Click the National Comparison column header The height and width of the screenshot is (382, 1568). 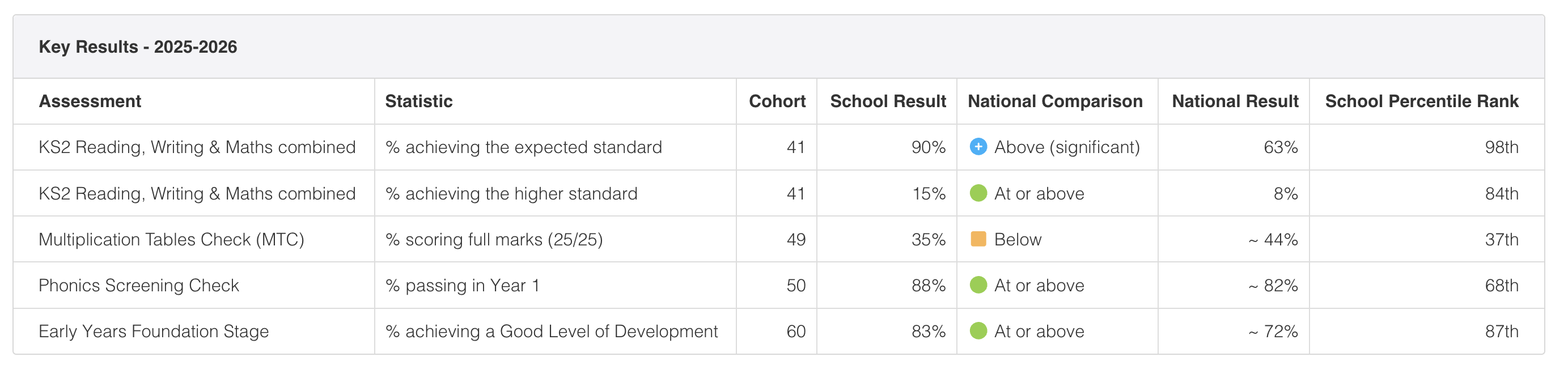click(1055, 101)
